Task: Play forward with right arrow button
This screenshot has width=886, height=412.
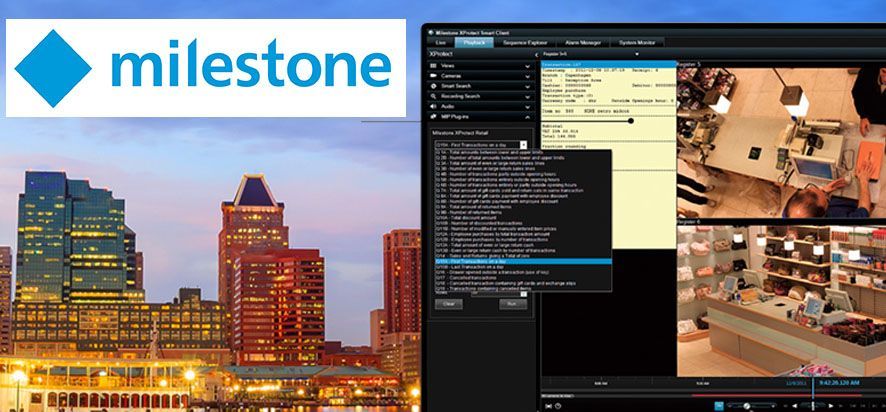Action: click(x=831, y=406)
